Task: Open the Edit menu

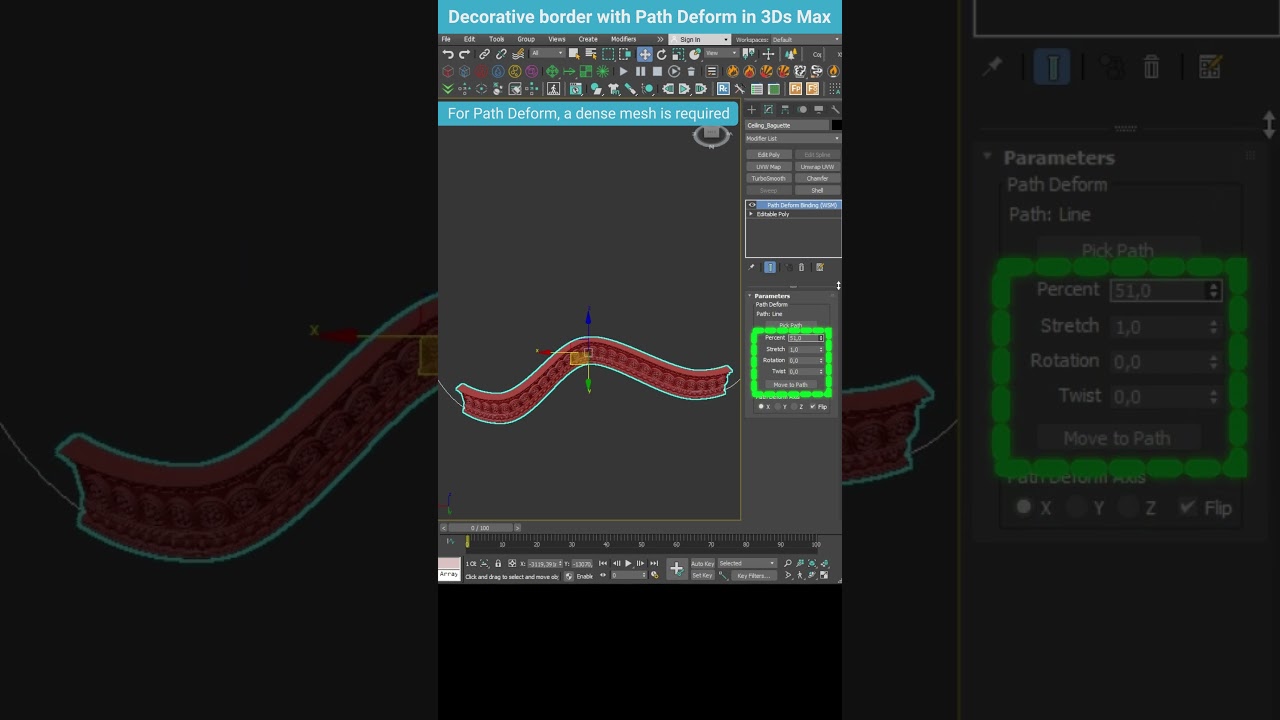Action: click(469, 39)
